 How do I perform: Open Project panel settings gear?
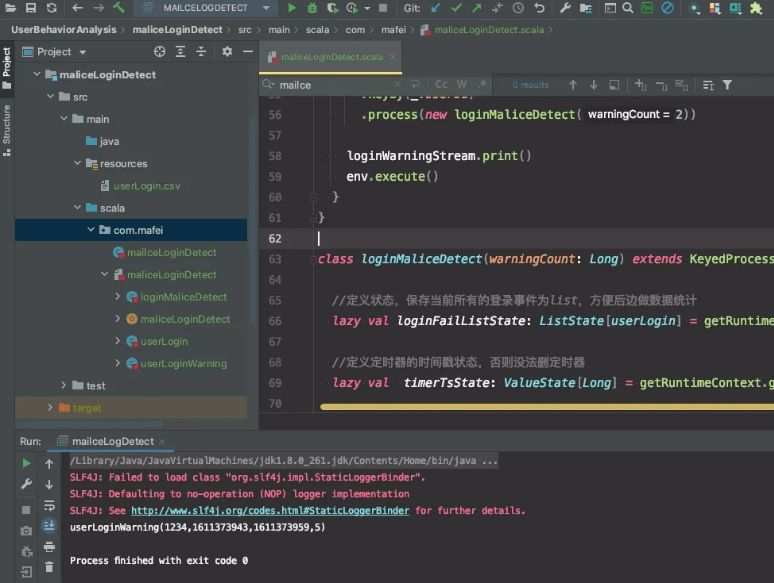pyautogui.click(x=227, y=51)
